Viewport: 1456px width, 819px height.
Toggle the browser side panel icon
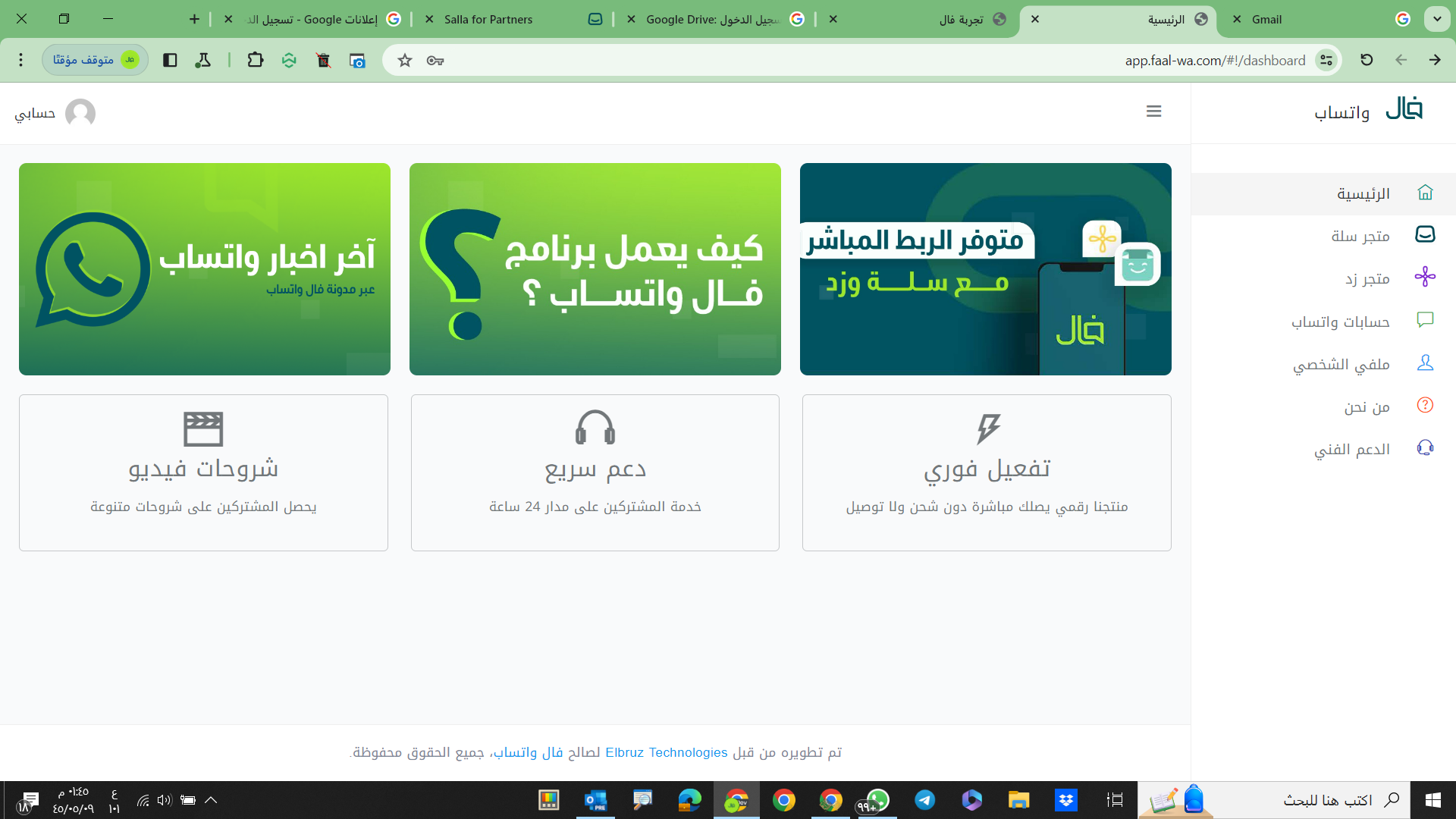[170, 60]
